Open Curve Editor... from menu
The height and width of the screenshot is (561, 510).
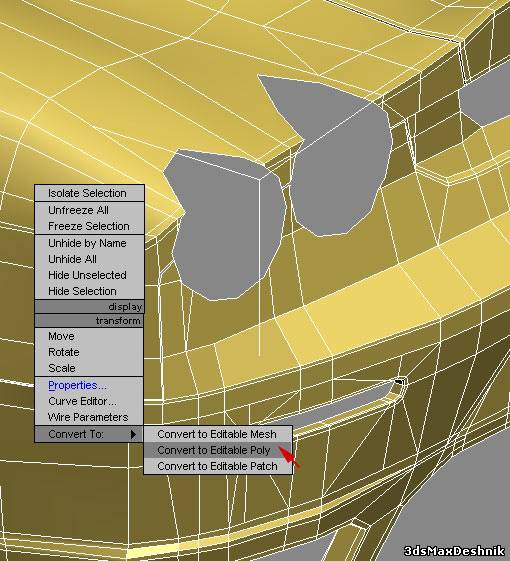pyautogui.click(x=89, y=401)
